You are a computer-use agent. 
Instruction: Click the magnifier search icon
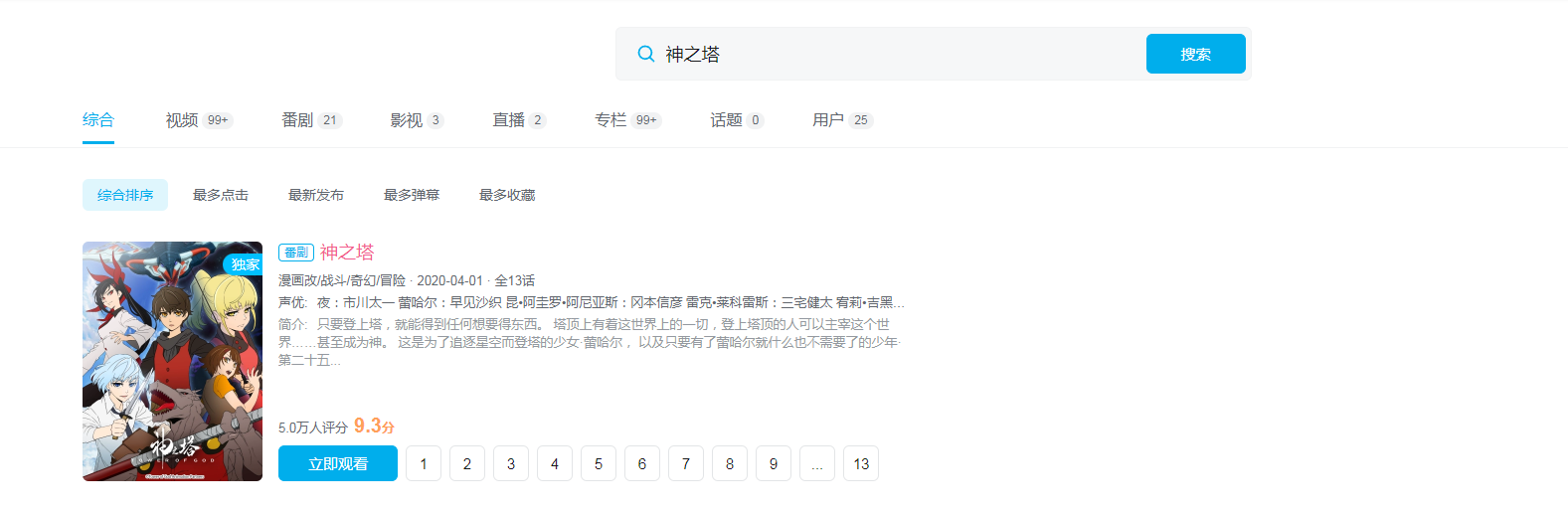(646, 54)
